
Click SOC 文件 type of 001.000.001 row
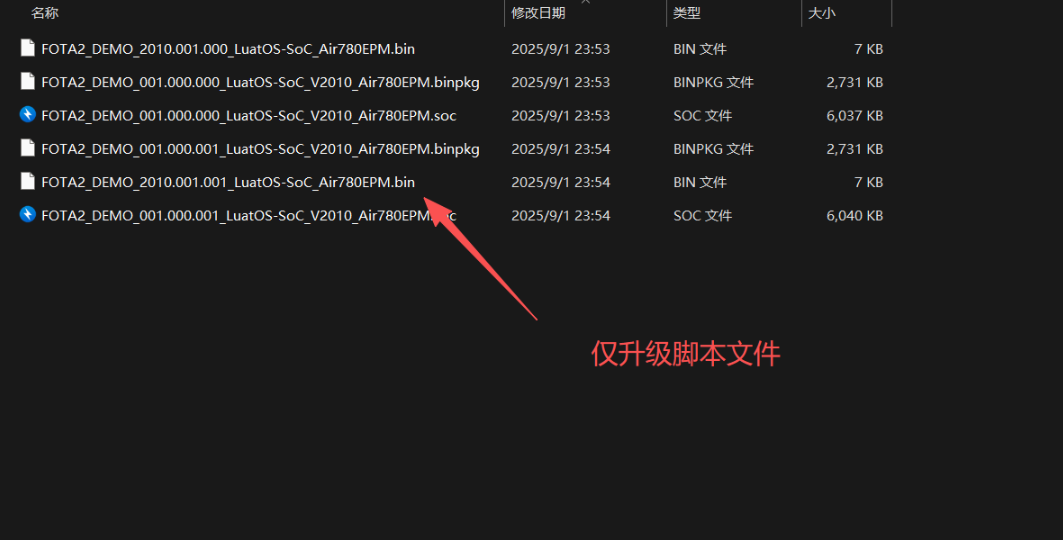point(702,215)
